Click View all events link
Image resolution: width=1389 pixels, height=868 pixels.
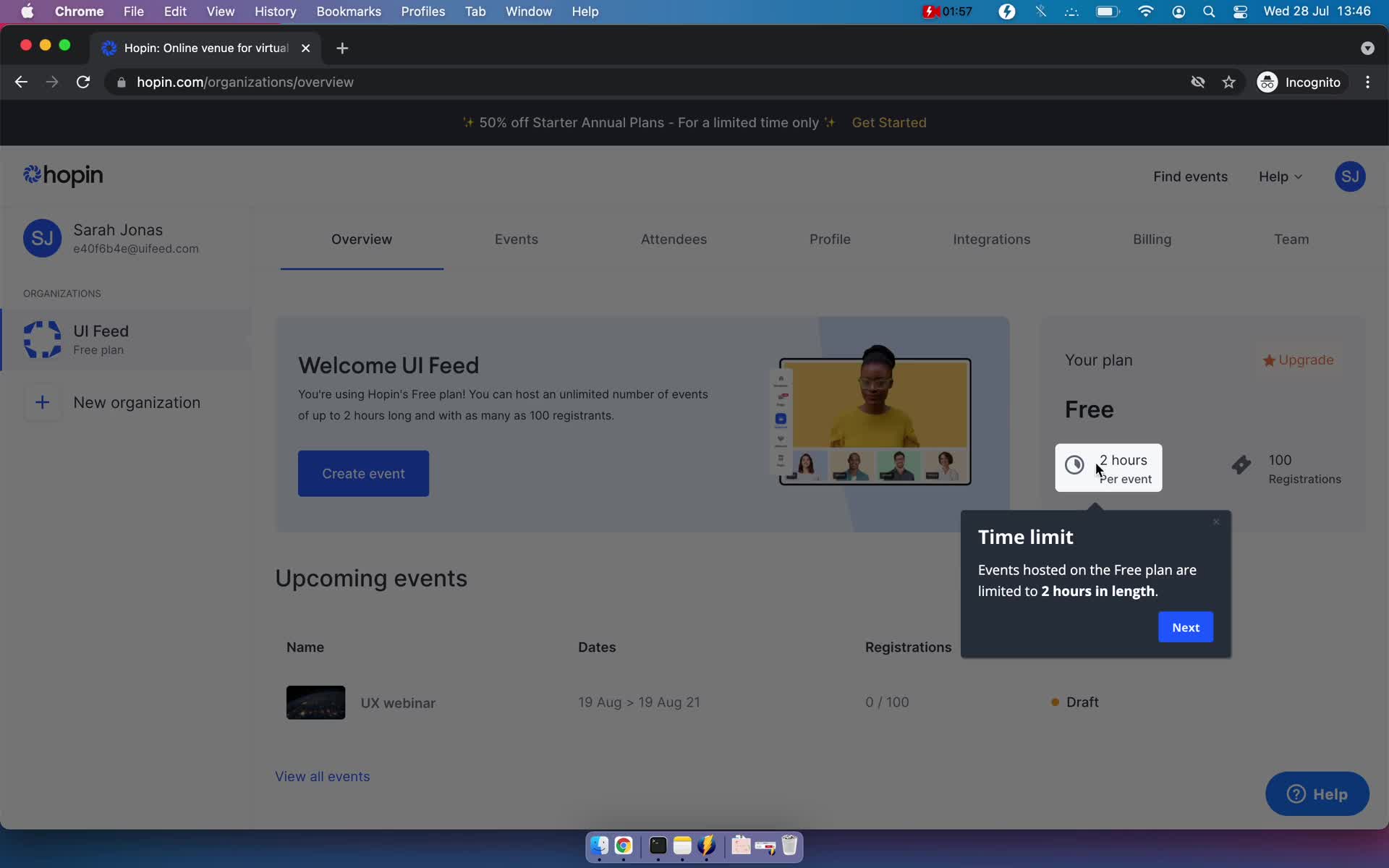(322, 776)
